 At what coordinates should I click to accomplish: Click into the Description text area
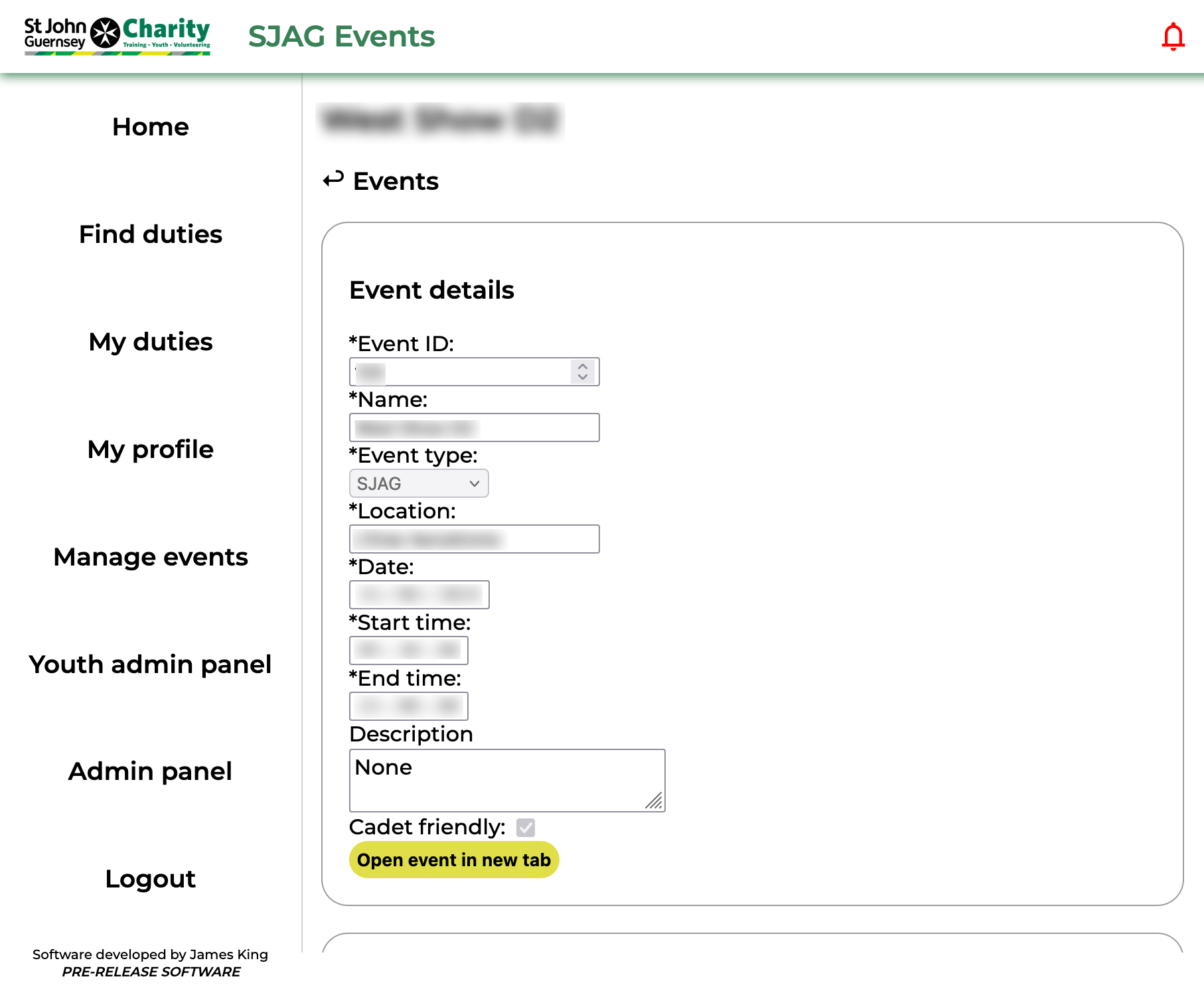(x=506, y=780)
